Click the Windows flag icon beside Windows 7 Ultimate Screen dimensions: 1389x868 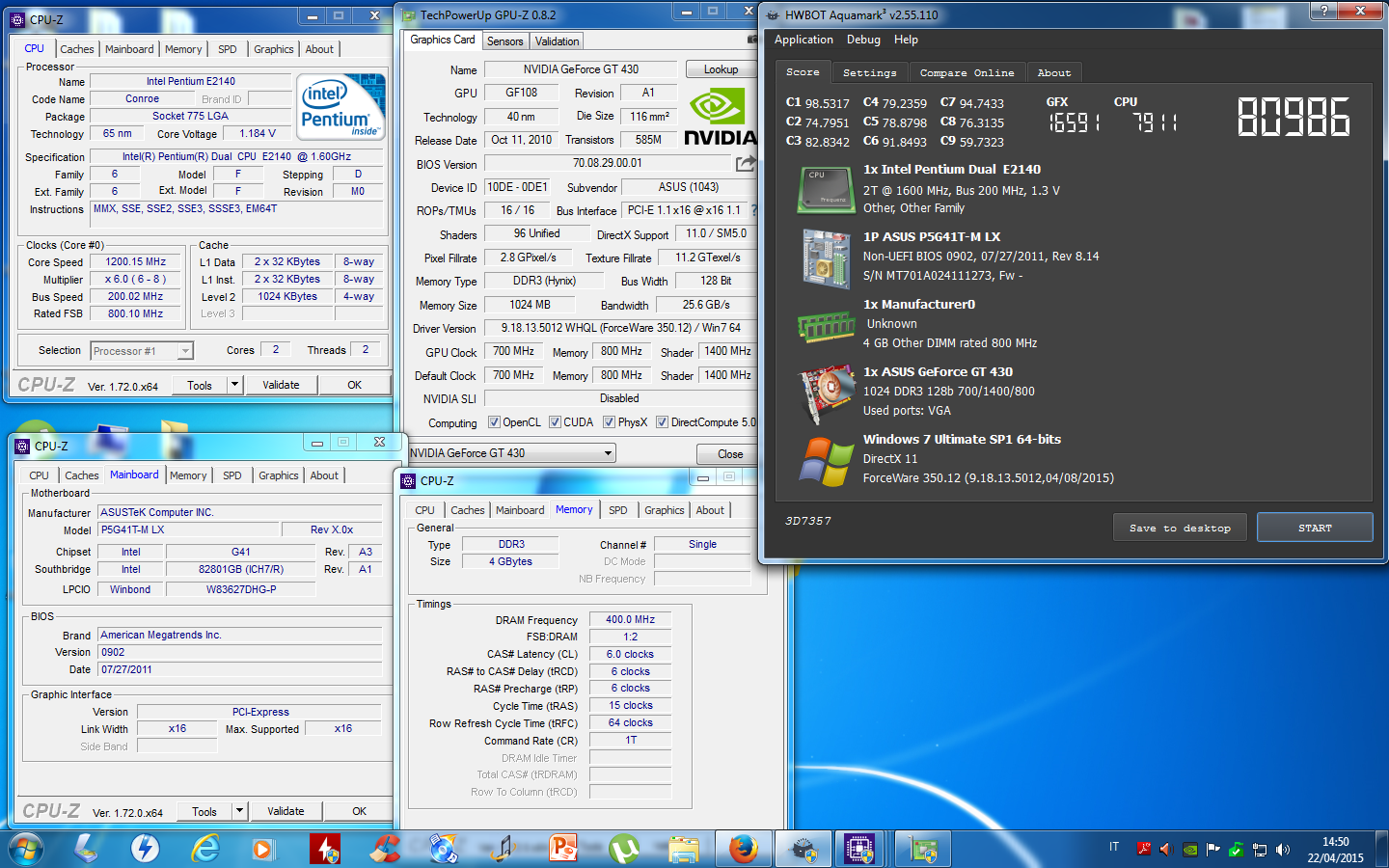[x=826, y=461]
